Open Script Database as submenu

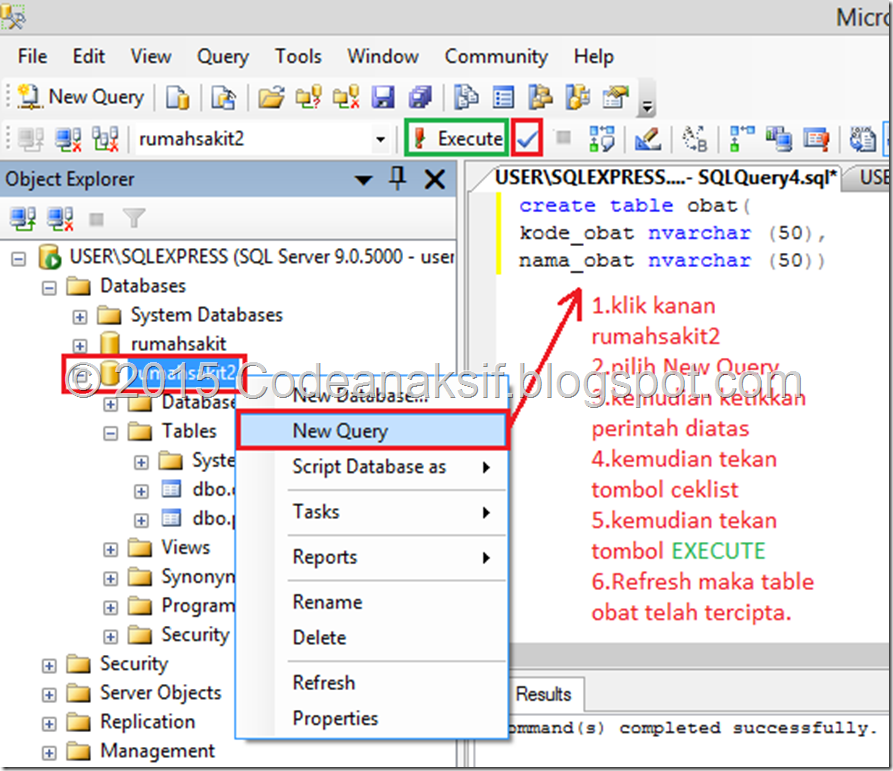371,467
